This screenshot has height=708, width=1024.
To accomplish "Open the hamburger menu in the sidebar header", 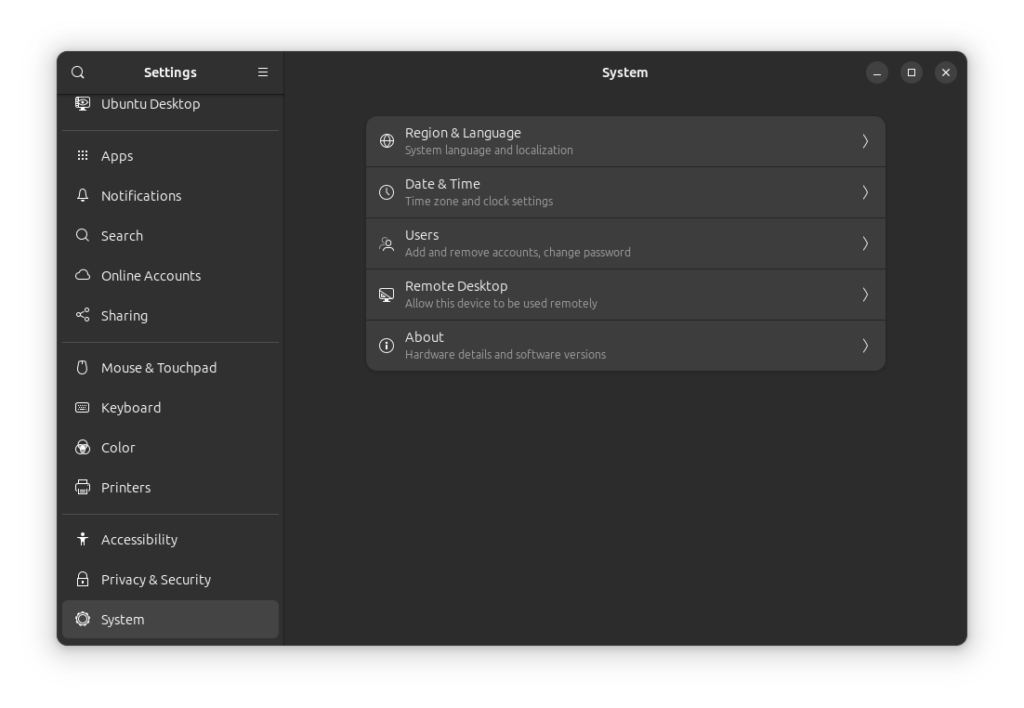I will 263,72.
